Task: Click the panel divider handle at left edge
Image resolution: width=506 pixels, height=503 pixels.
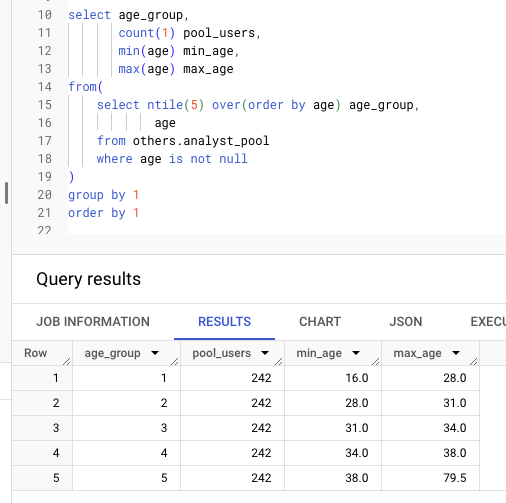Action: click(6, 193)
